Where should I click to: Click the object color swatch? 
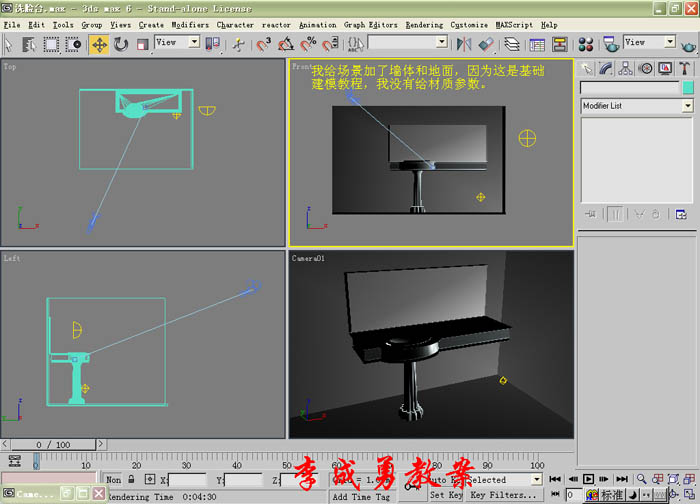click(x=688, y=87)
